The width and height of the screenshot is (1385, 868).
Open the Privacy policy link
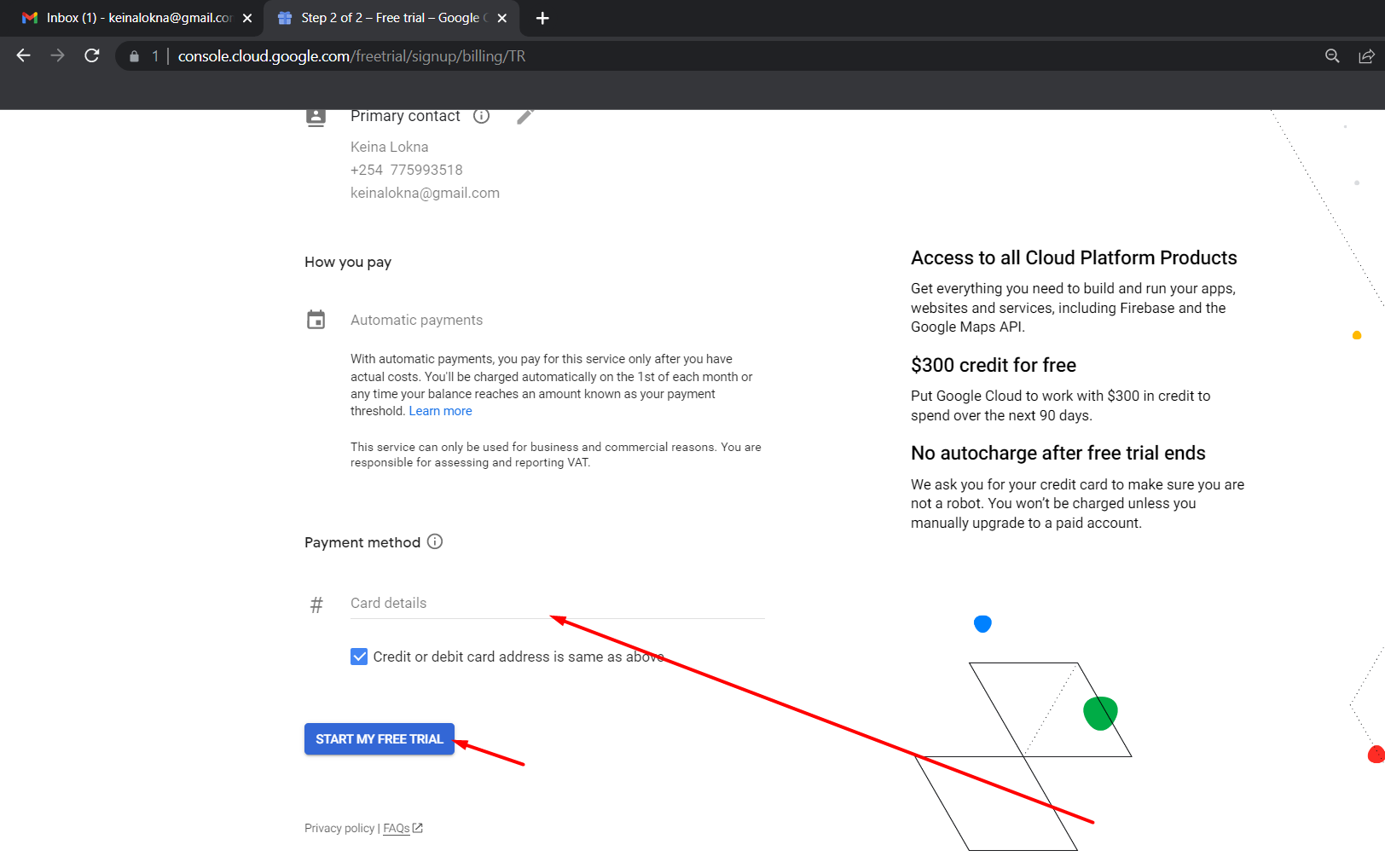[339, 828]
